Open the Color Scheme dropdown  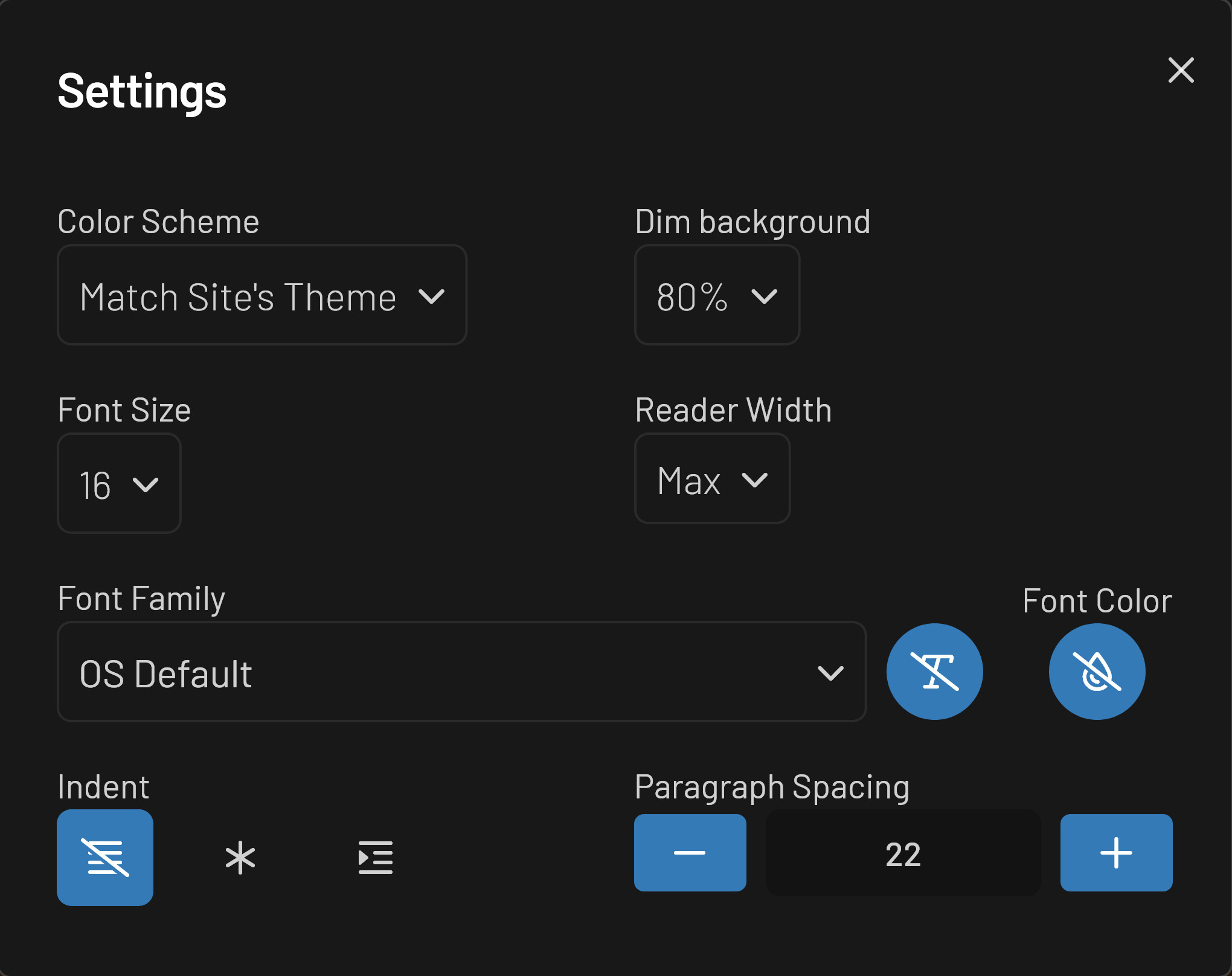click(262, 295)
